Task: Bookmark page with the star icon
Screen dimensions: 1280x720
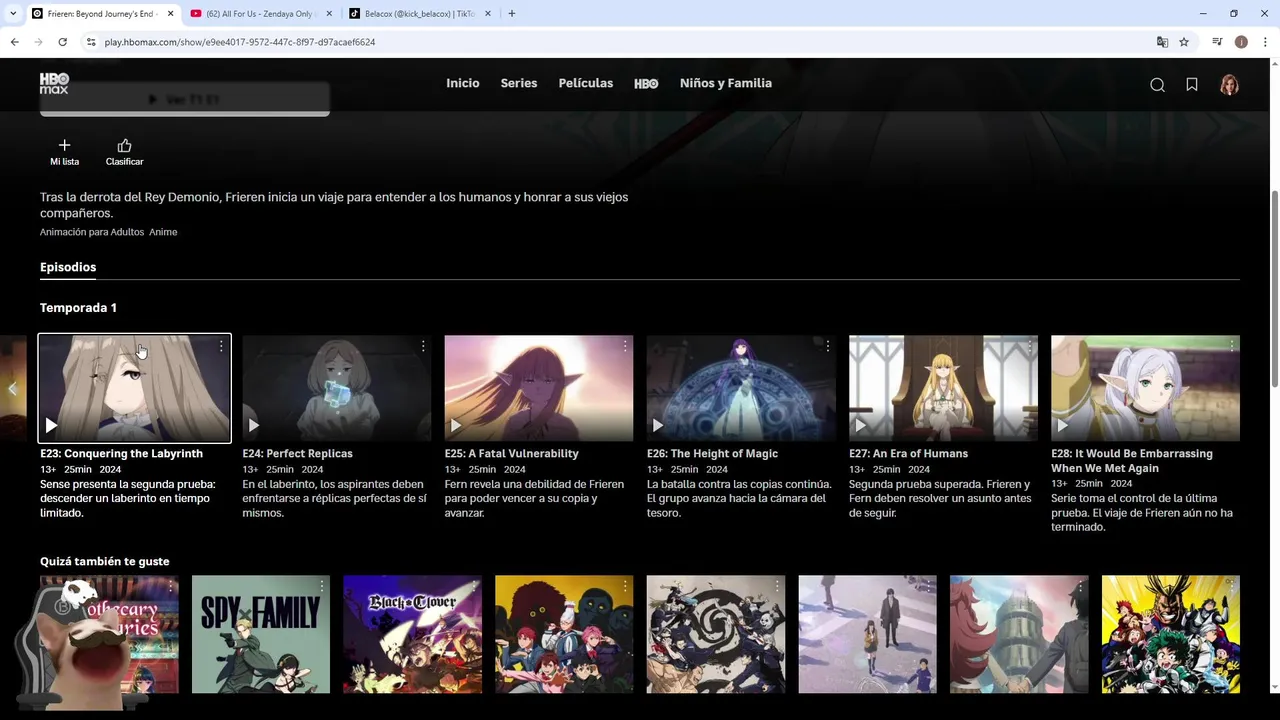Action: (x=1184, y=42)
